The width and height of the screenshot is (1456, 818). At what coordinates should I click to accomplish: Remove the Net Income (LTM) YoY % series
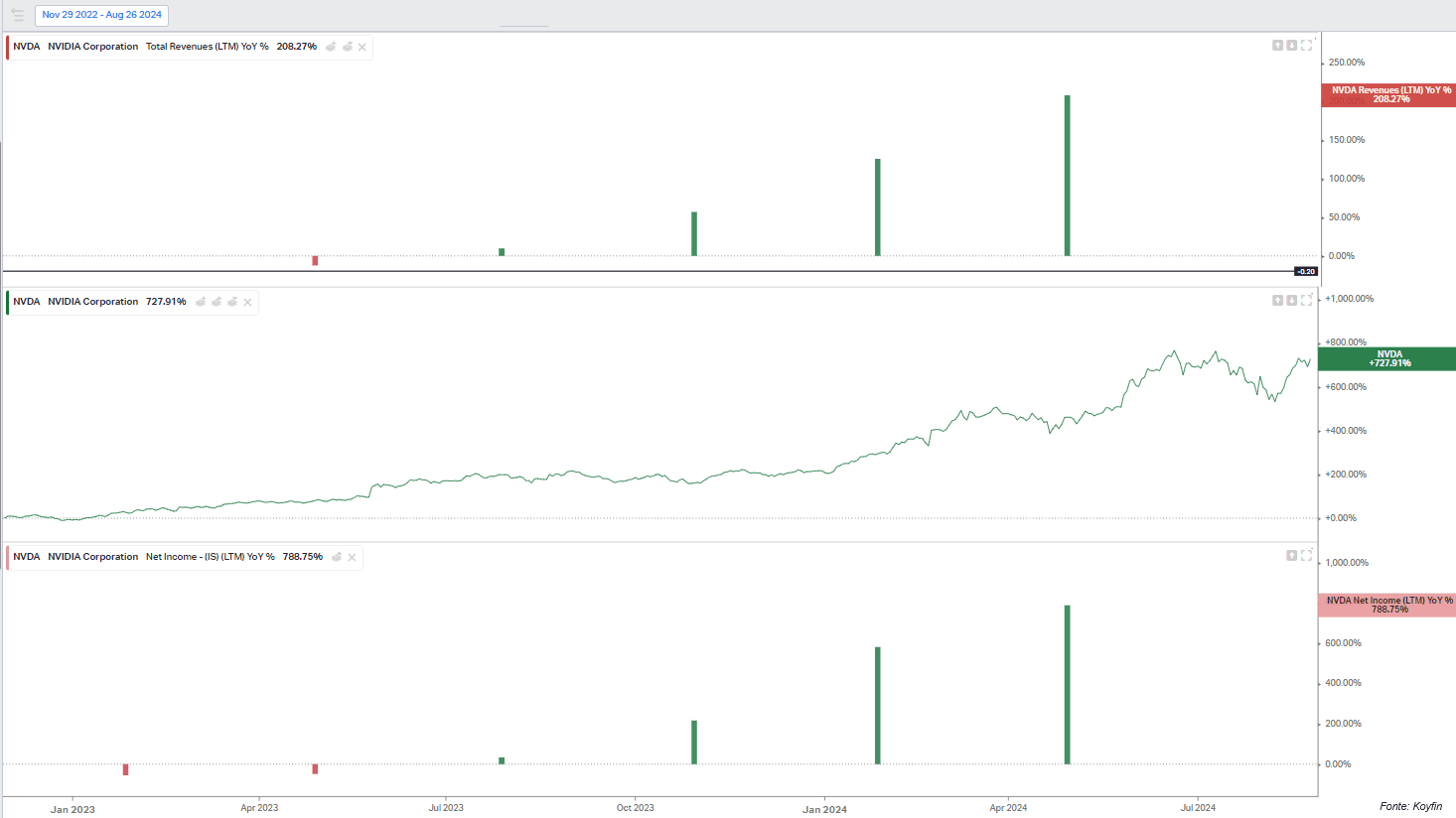tap(352, 557)
